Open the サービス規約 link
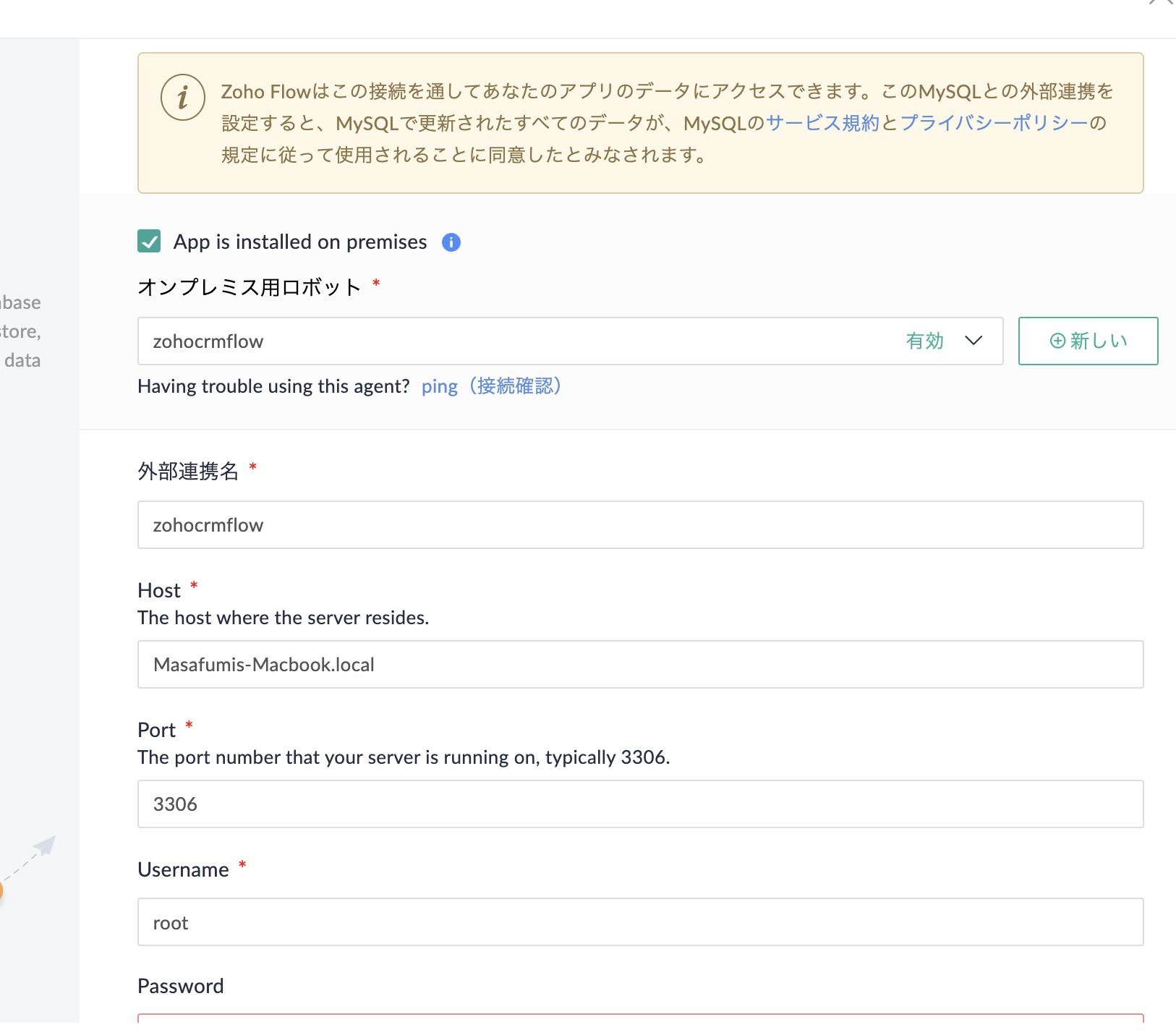Viewport: 1176px width, 1030px height. 822,123
